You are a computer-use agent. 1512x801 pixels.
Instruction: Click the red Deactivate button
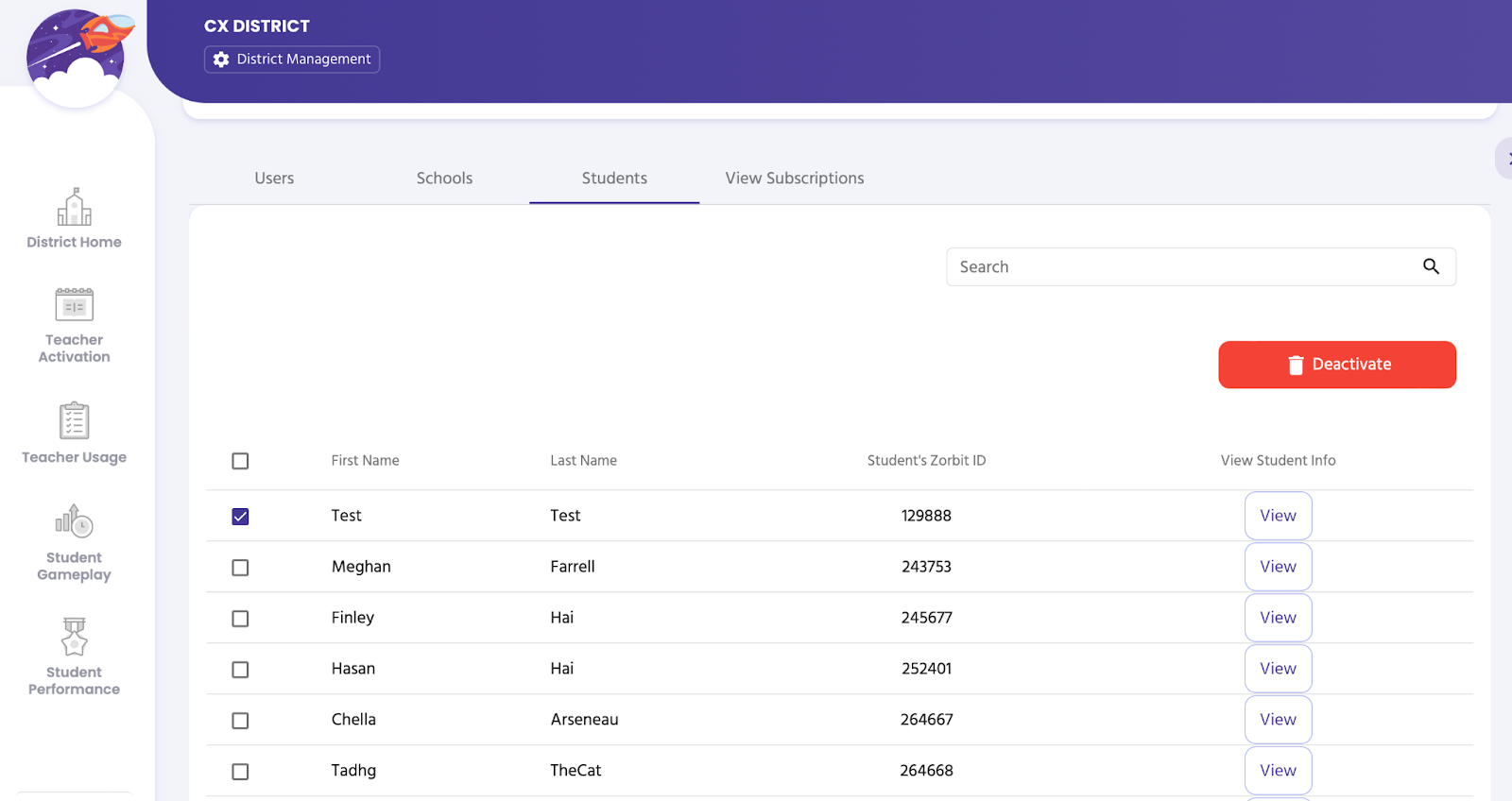click(x=1337, y=365)
